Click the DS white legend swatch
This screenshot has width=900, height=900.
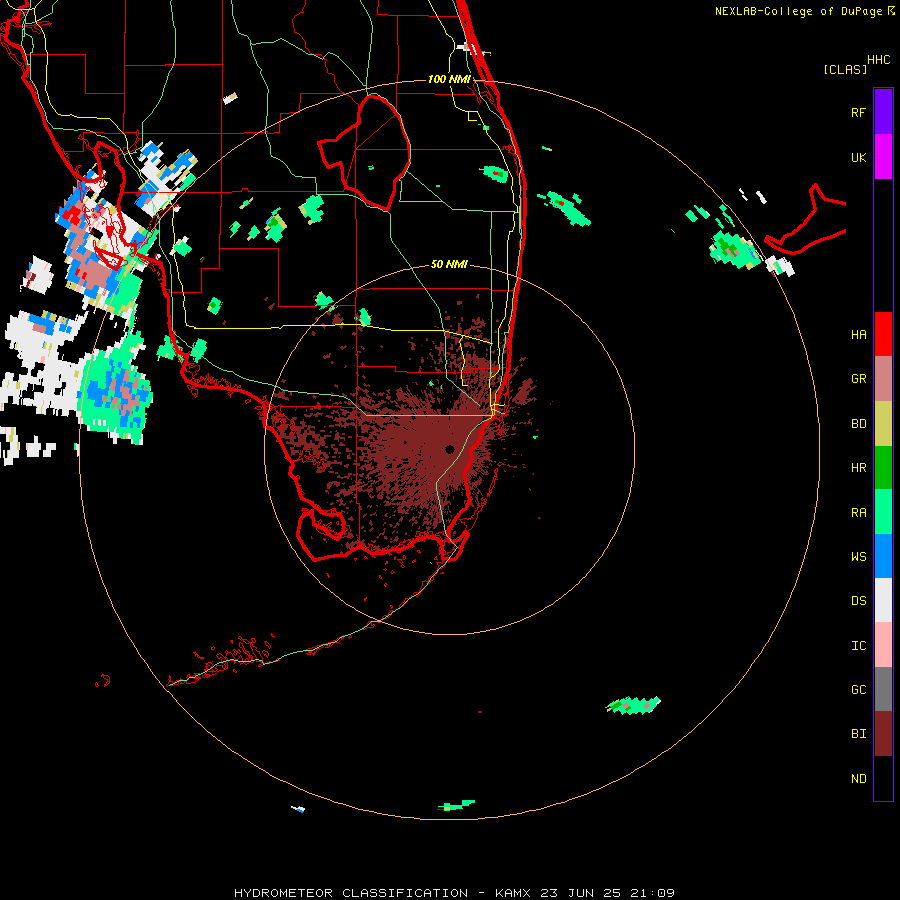point(883,600)
